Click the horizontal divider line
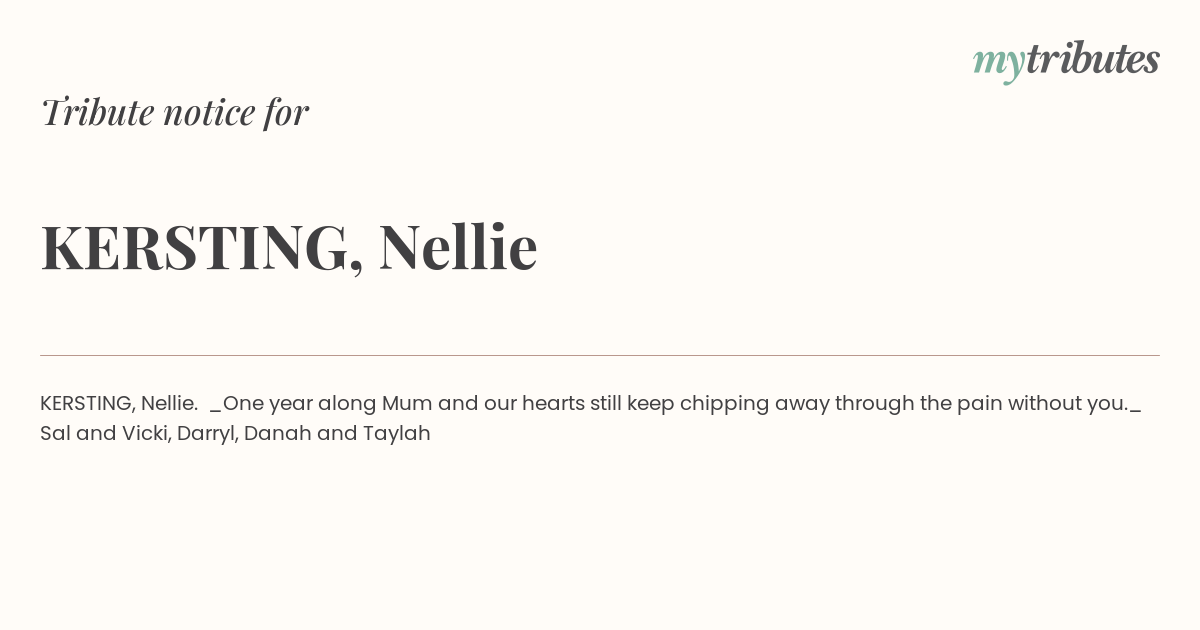The height and width of the screenshot is (630, 1200). [x=600, y=355]
